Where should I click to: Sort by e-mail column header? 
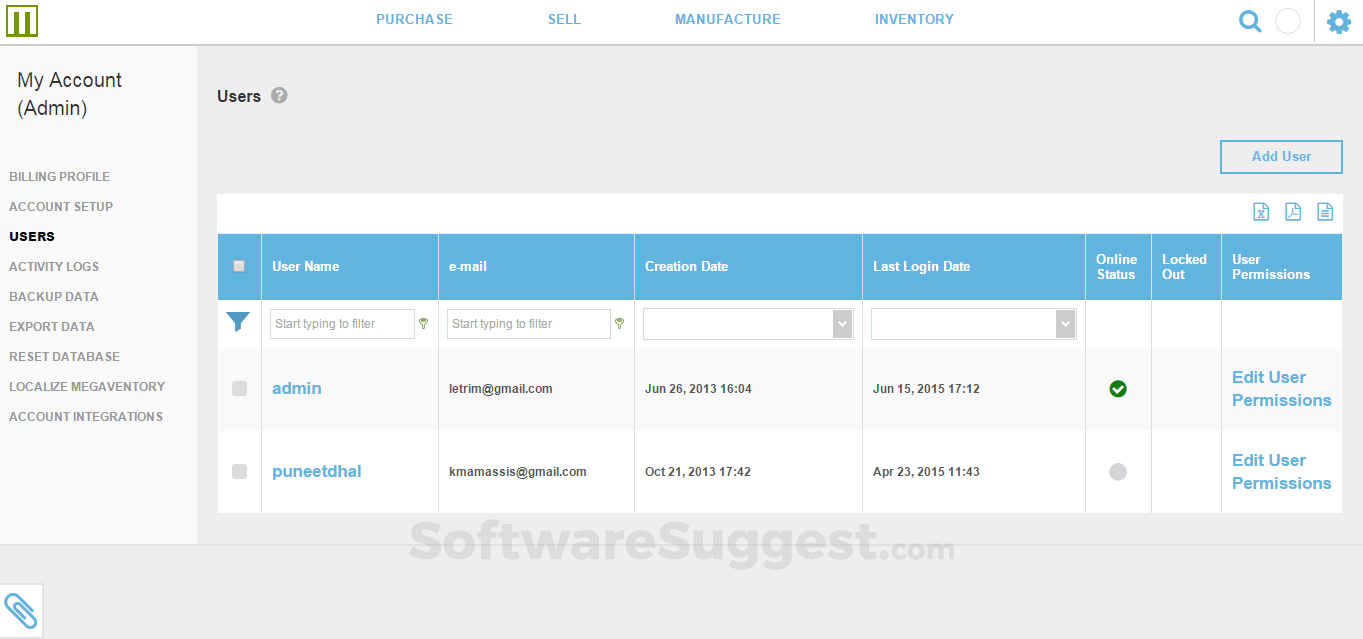tap(468, 266)
